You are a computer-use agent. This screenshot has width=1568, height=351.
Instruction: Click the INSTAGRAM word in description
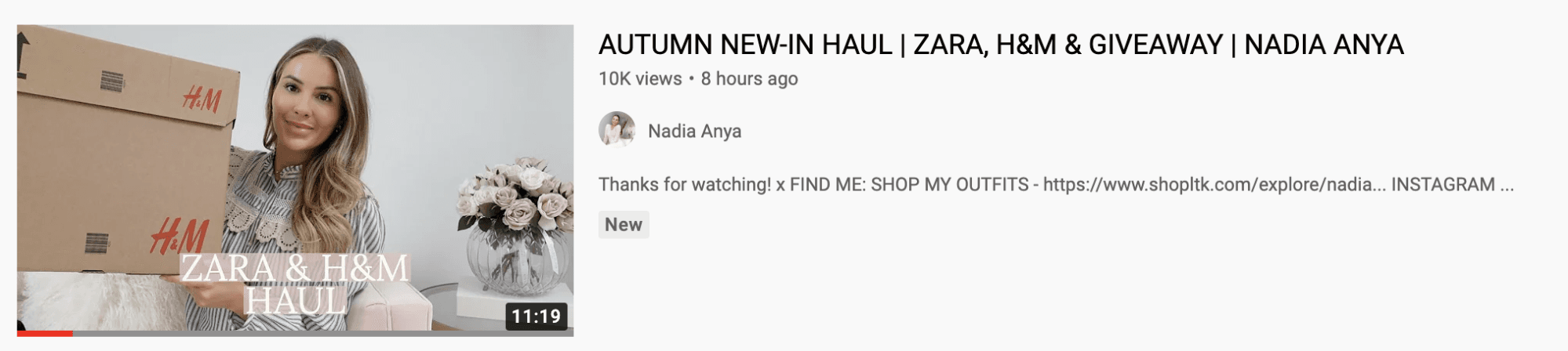1443,185
